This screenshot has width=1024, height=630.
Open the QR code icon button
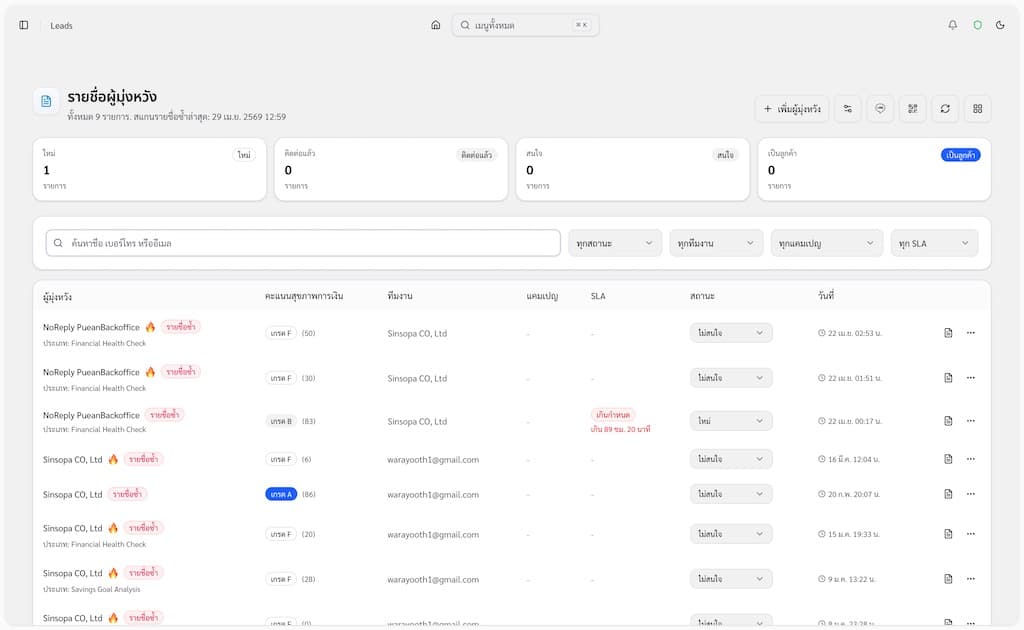pyautogui.click(x=912, y=108)
